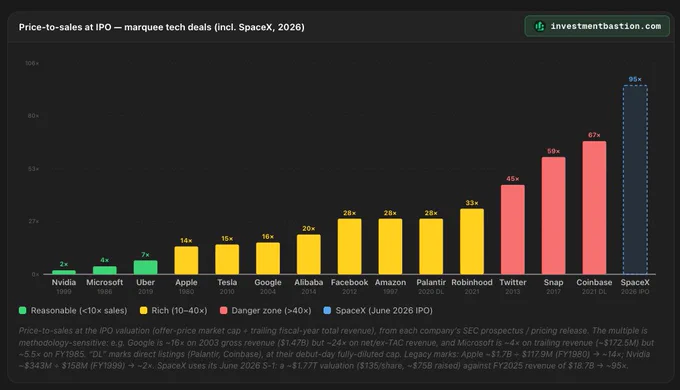Click the 'Tesla' axis label

tap(227, 282)
